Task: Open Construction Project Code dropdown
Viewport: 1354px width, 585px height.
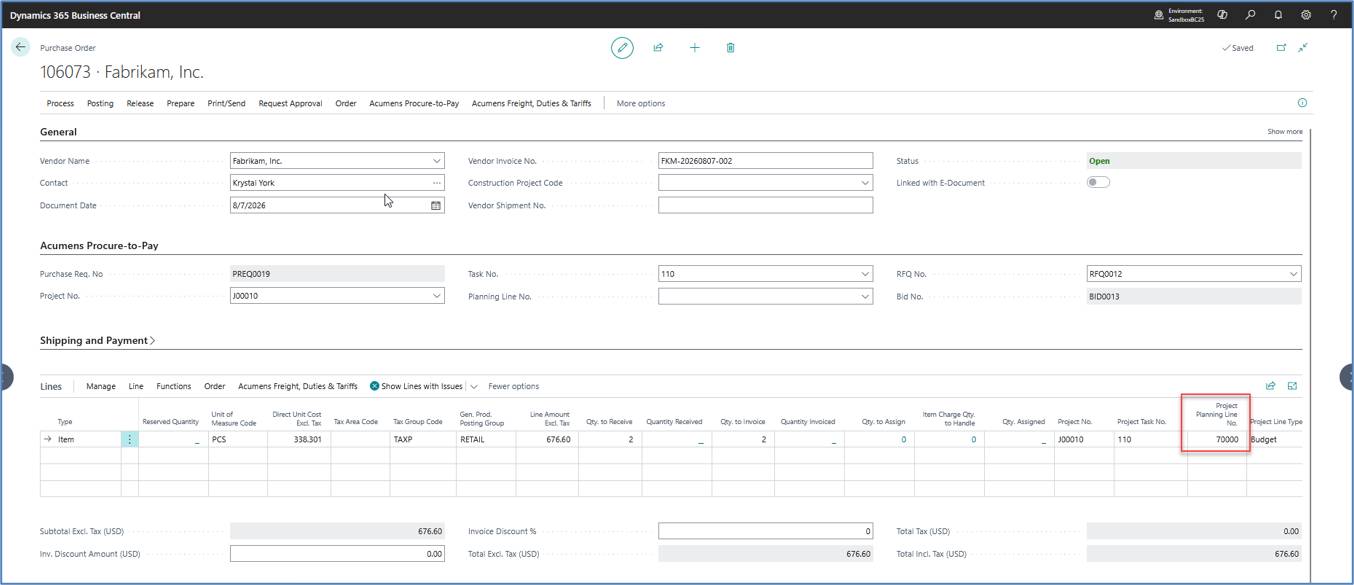Action: pyautogui.click(x=865, y=183)
